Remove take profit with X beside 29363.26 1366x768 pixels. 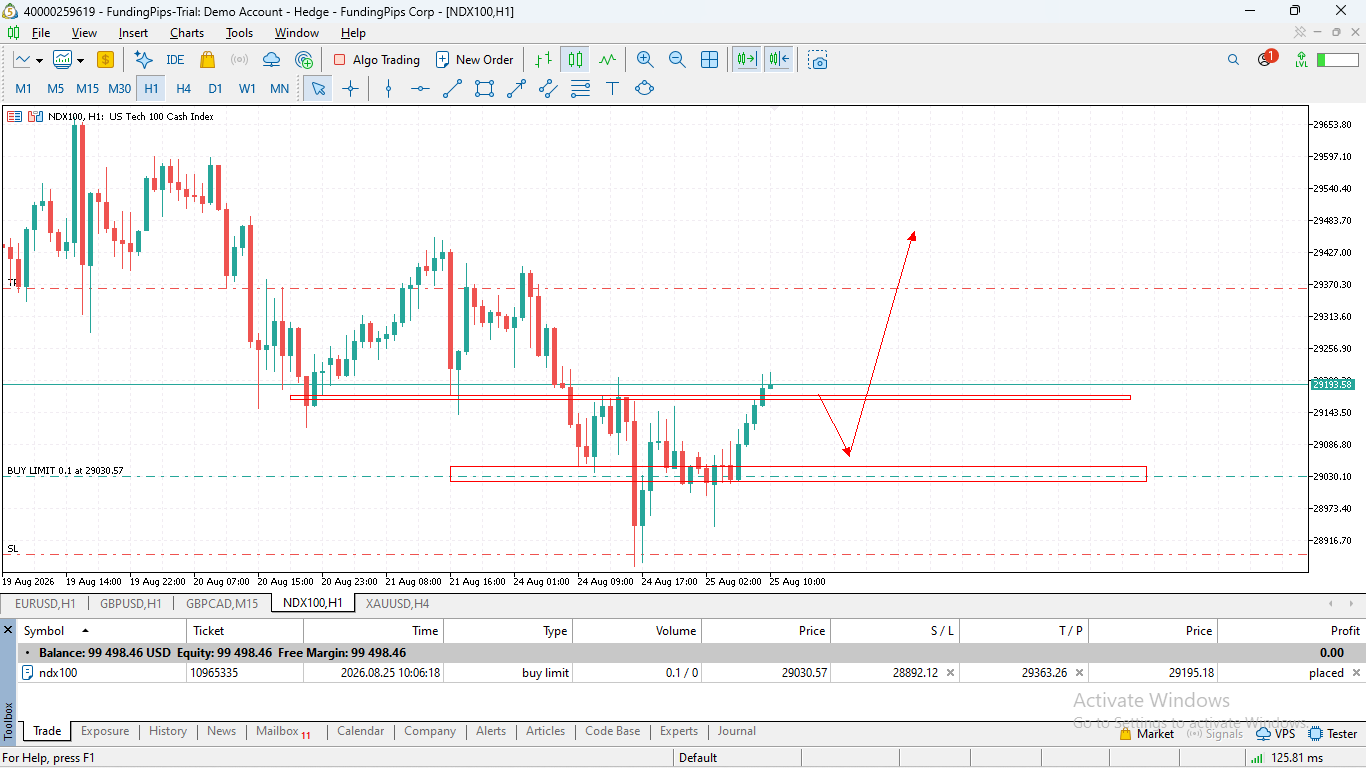1079,673
